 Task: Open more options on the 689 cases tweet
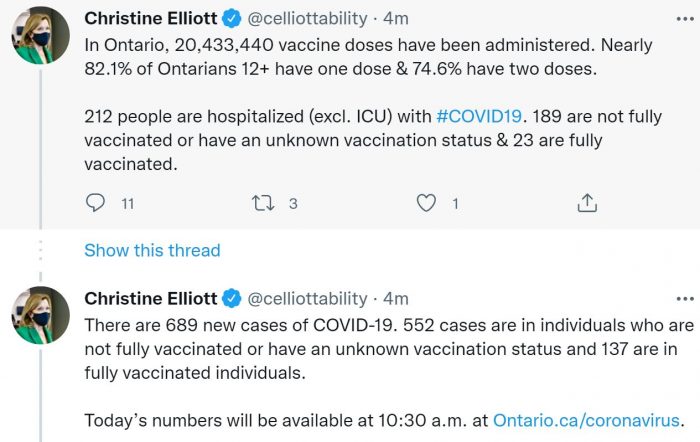[x=684, y=298]
